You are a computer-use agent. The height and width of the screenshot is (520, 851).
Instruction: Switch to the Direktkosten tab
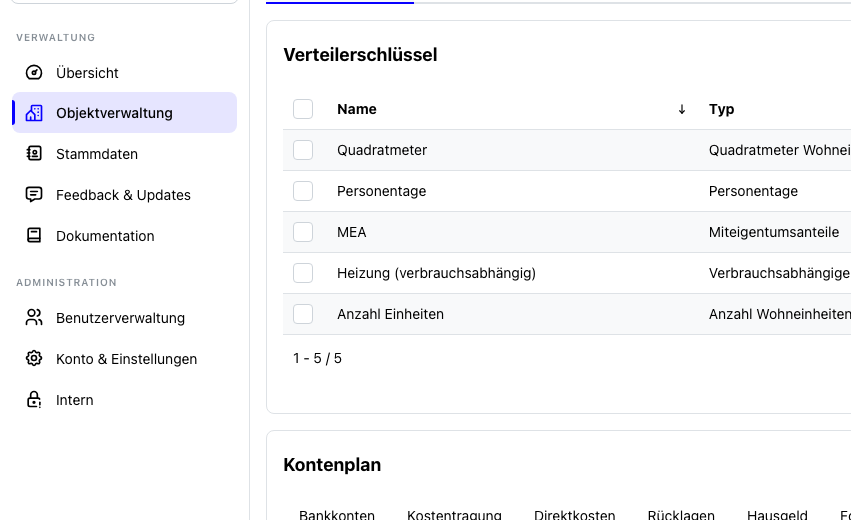575,514
